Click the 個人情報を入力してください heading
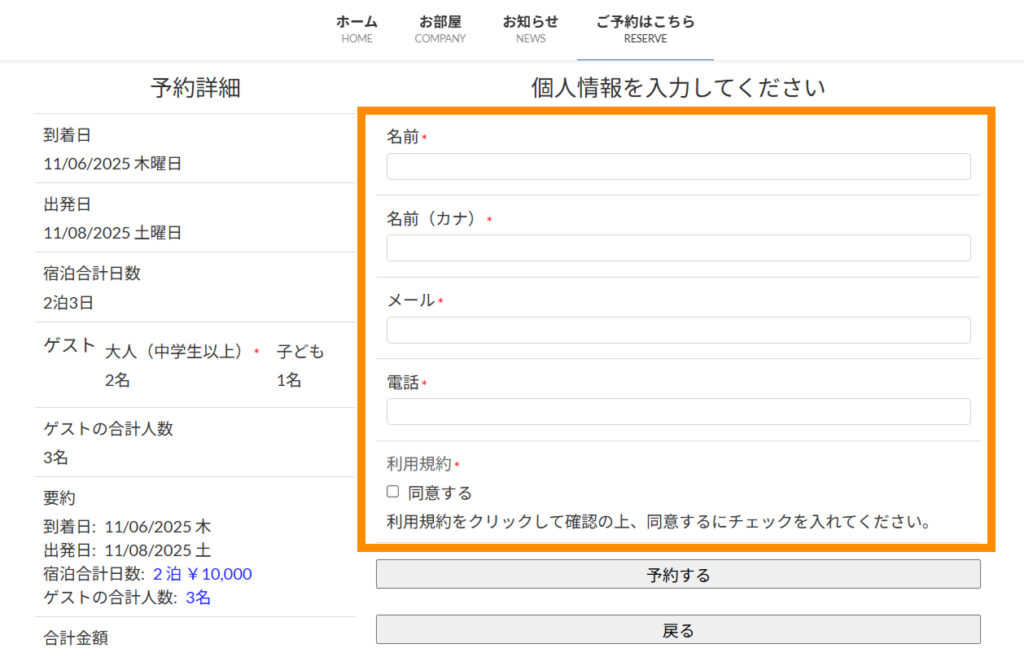Viewport: 1024px width, 657px height. 678,88
